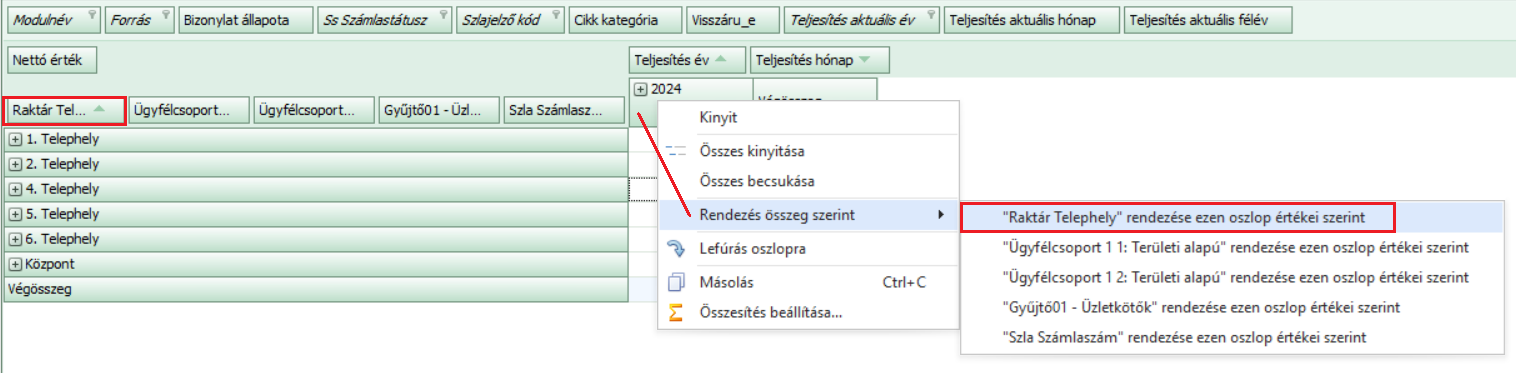
Task: Click the Visszáru_e field button
Action: click(733, 20)
